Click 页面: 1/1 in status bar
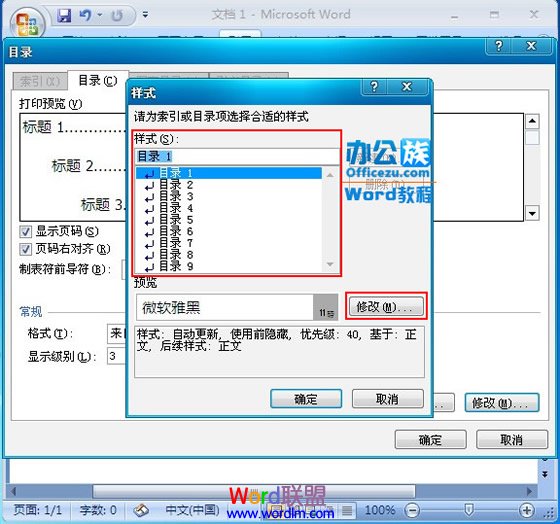 pyautogui.click(x=38, y=510)
